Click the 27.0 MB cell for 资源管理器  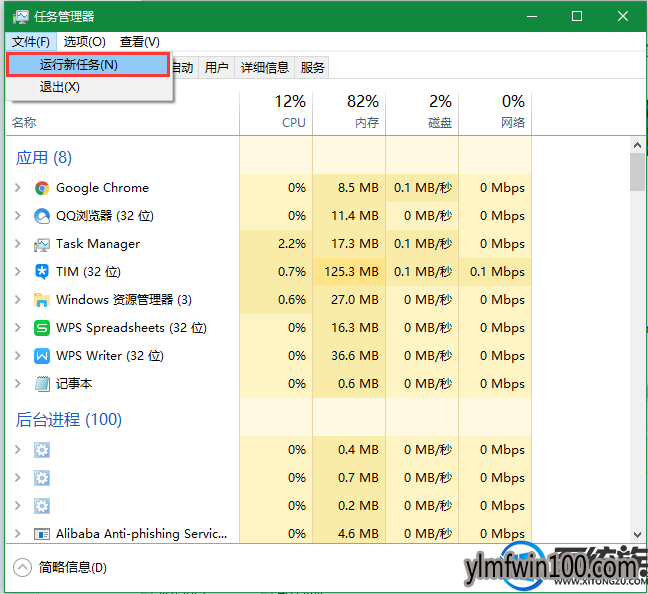349,299
